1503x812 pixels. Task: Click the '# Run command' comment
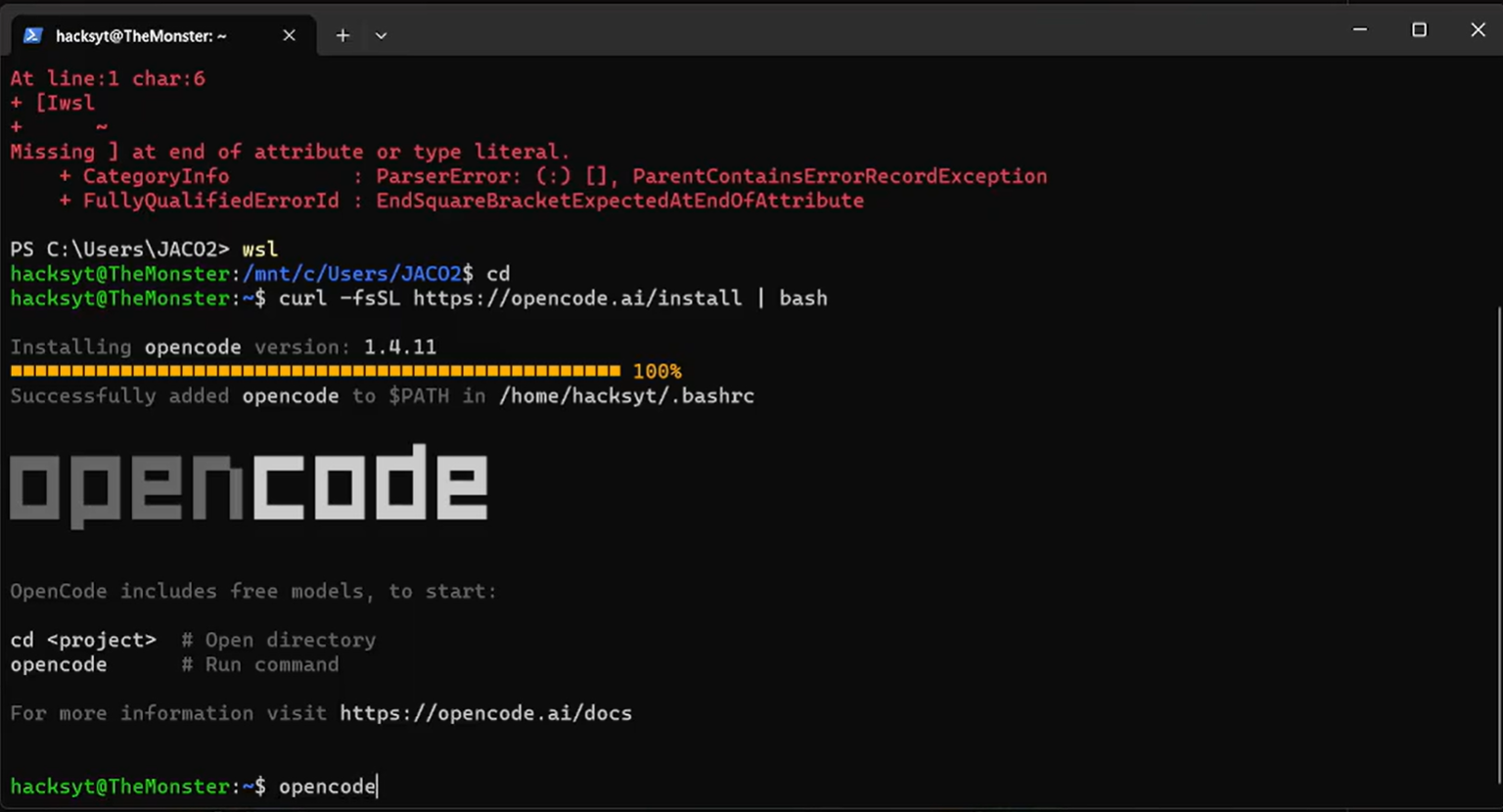tap(259, 664)
